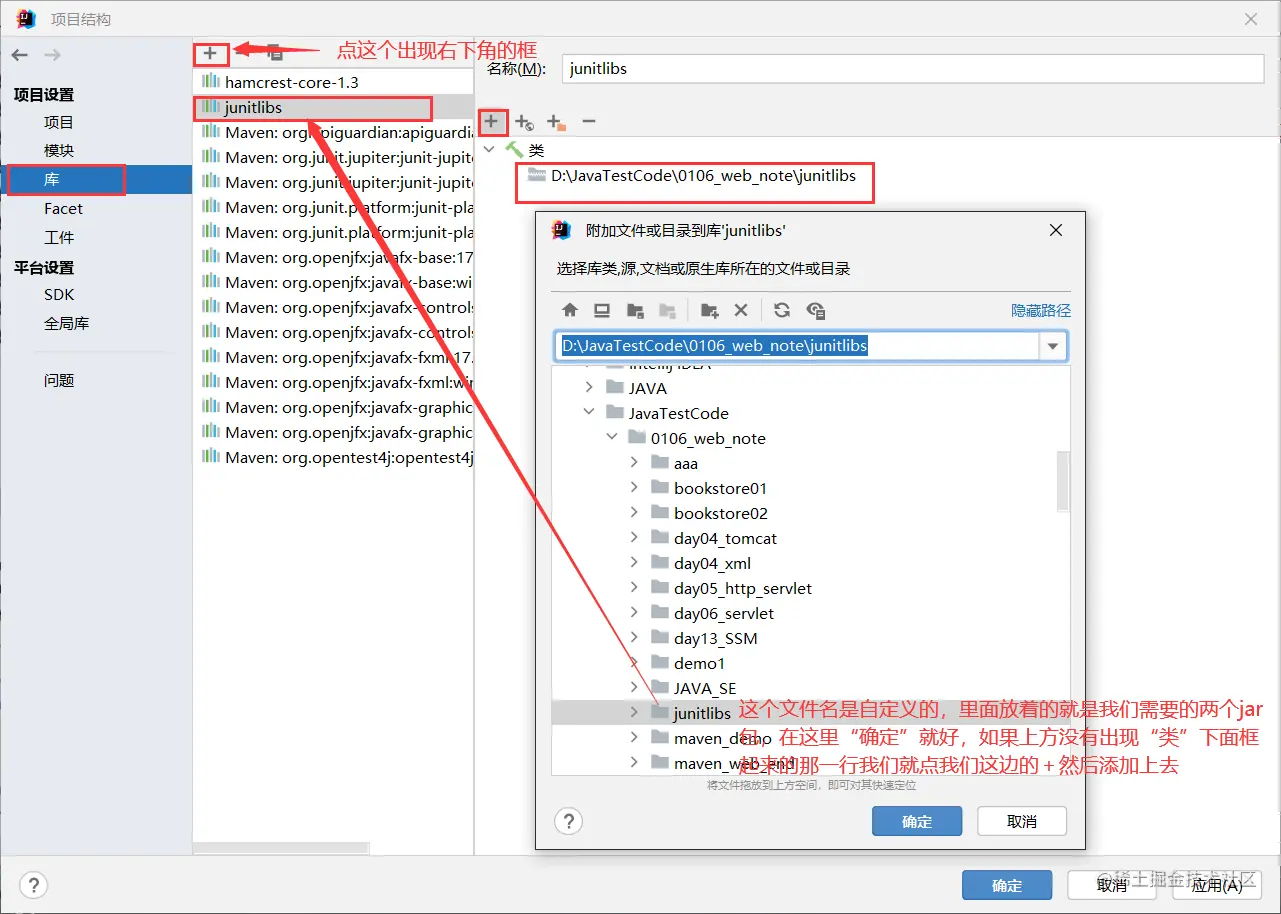Click the 隐藏路径 (hide path) link

(1041, 310)
